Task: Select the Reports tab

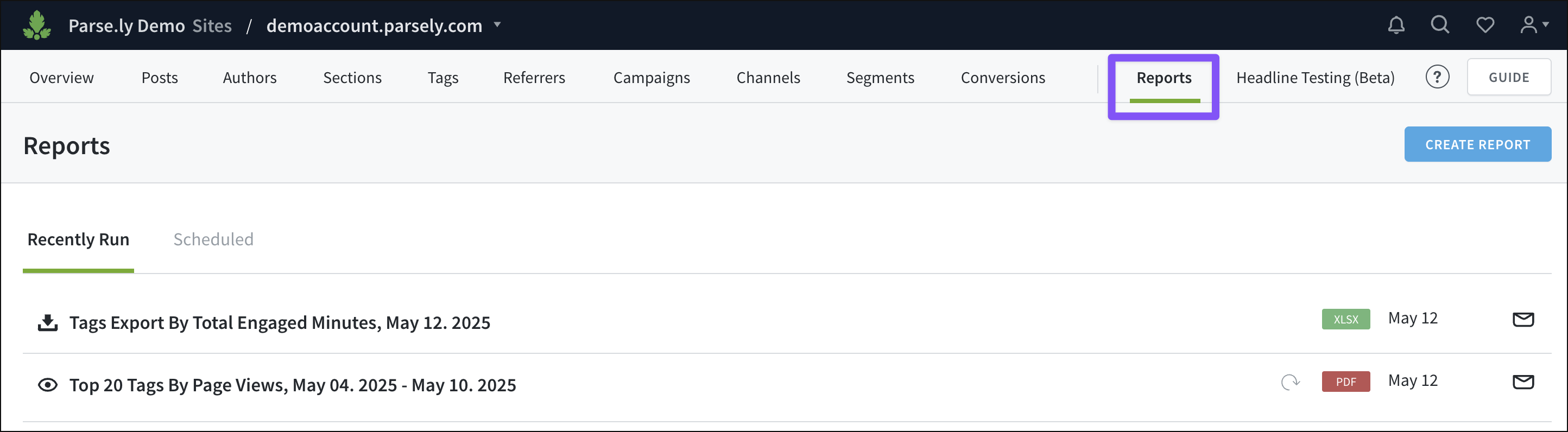Action: tap(1164, 79)
